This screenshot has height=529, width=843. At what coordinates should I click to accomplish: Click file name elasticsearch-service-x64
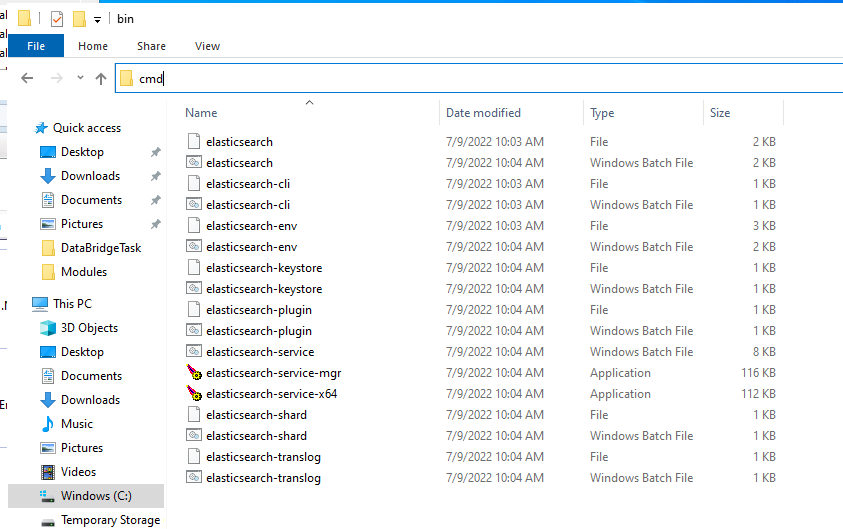(x=272, y=394)
